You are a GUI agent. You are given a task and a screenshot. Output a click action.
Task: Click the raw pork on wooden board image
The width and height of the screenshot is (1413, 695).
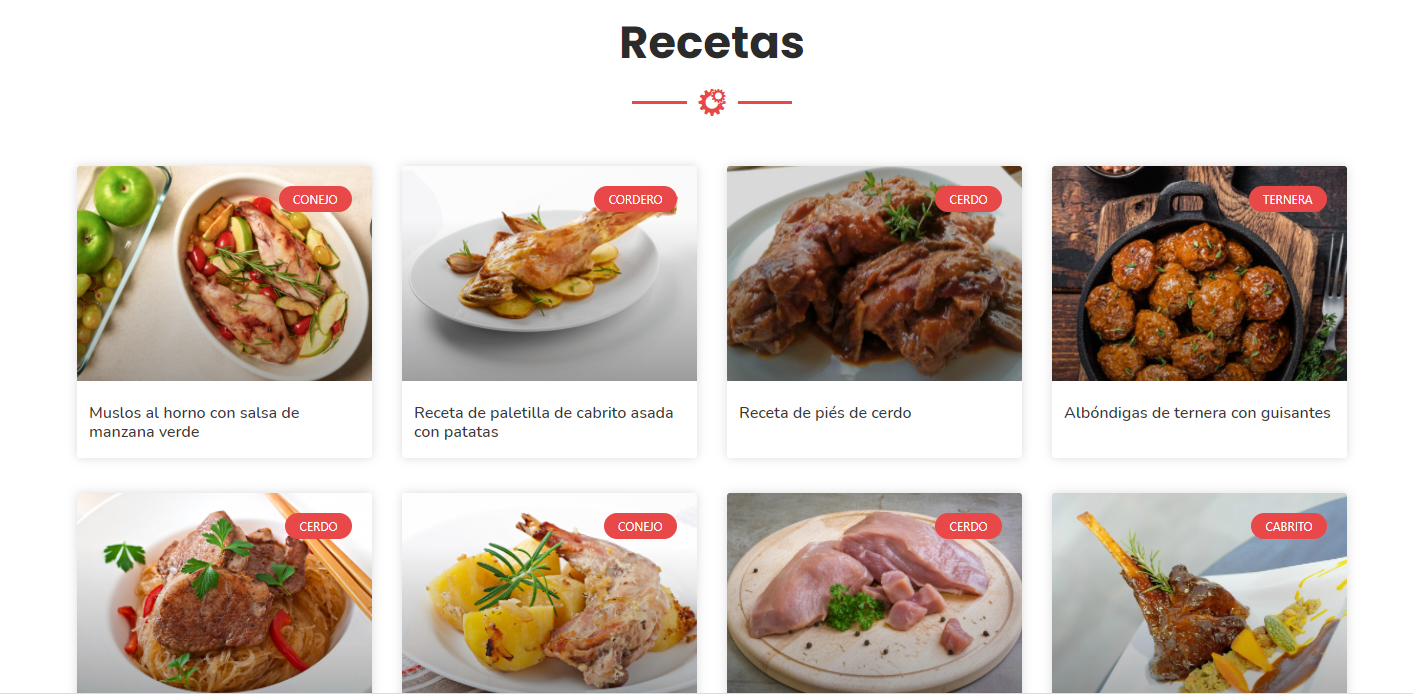[x=874, y=593]
